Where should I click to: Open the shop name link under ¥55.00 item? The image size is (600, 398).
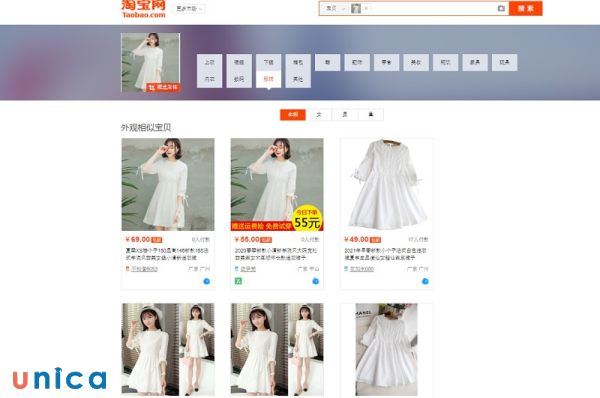[x=248, y=269]
